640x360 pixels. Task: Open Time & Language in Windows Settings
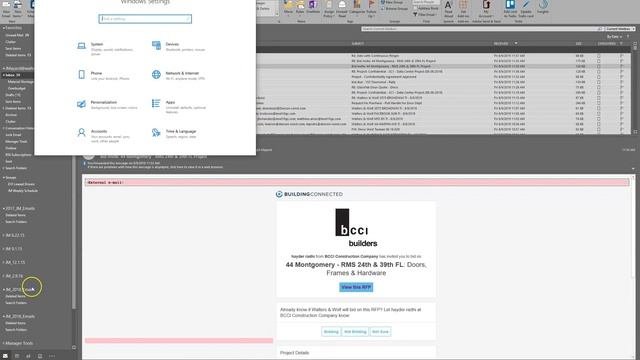pos(174,133)
